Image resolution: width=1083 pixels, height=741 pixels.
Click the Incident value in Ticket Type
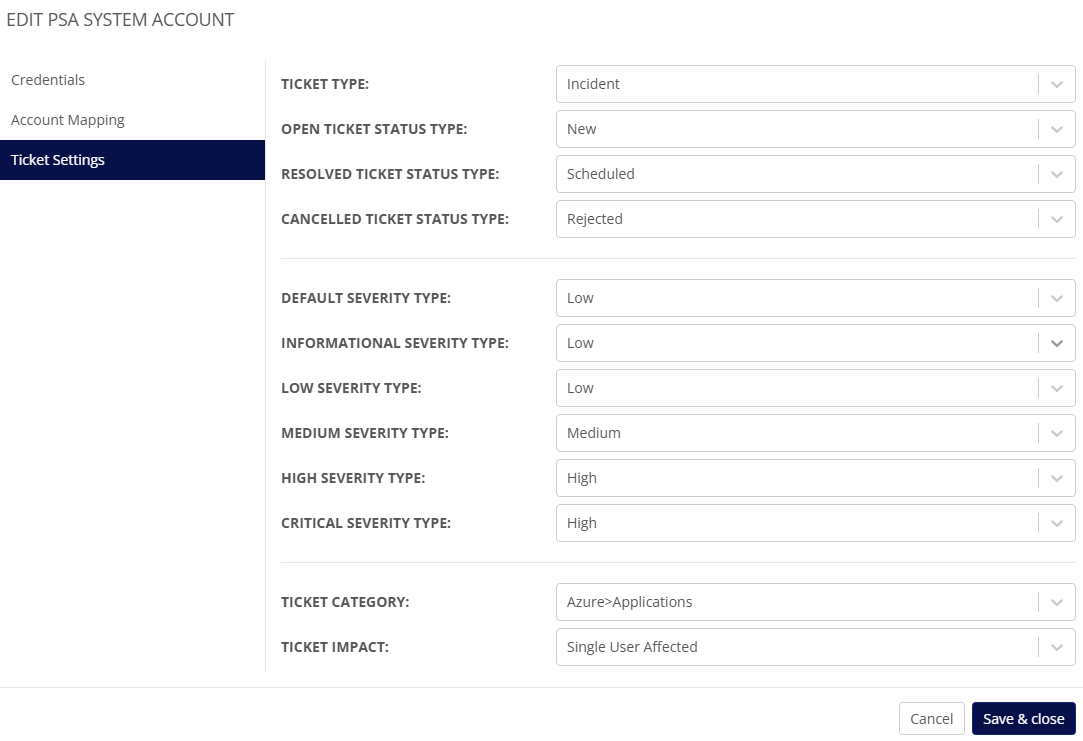point(593,84)
